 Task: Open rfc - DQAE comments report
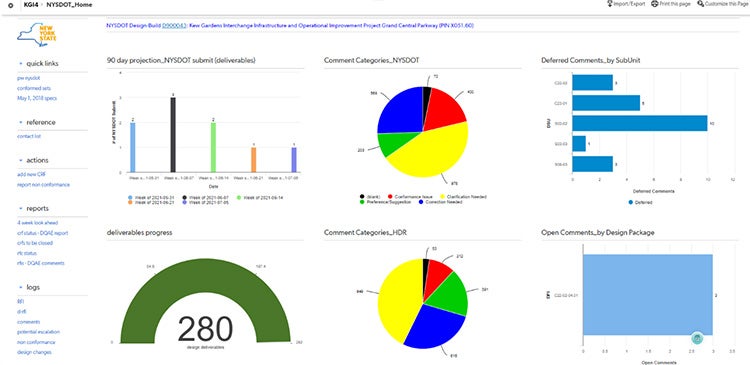pos(41,263)
